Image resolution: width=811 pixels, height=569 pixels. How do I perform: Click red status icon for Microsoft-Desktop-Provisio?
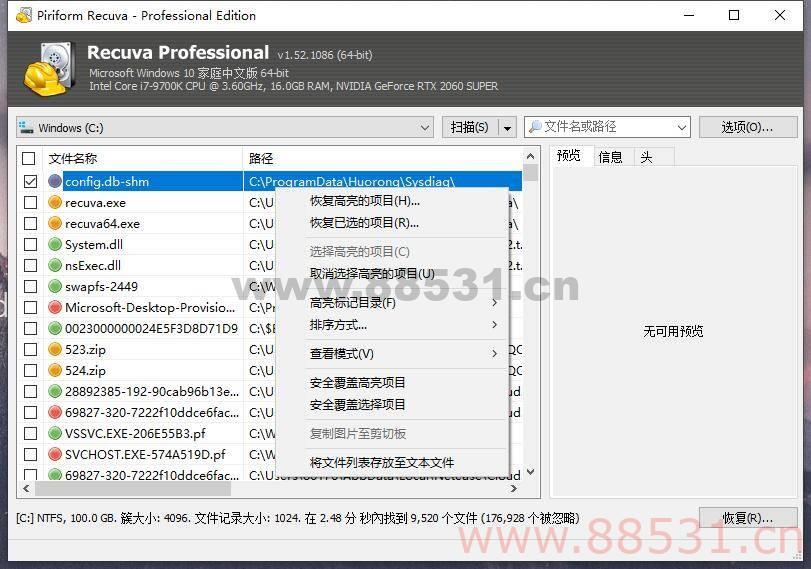click(55, 307)
